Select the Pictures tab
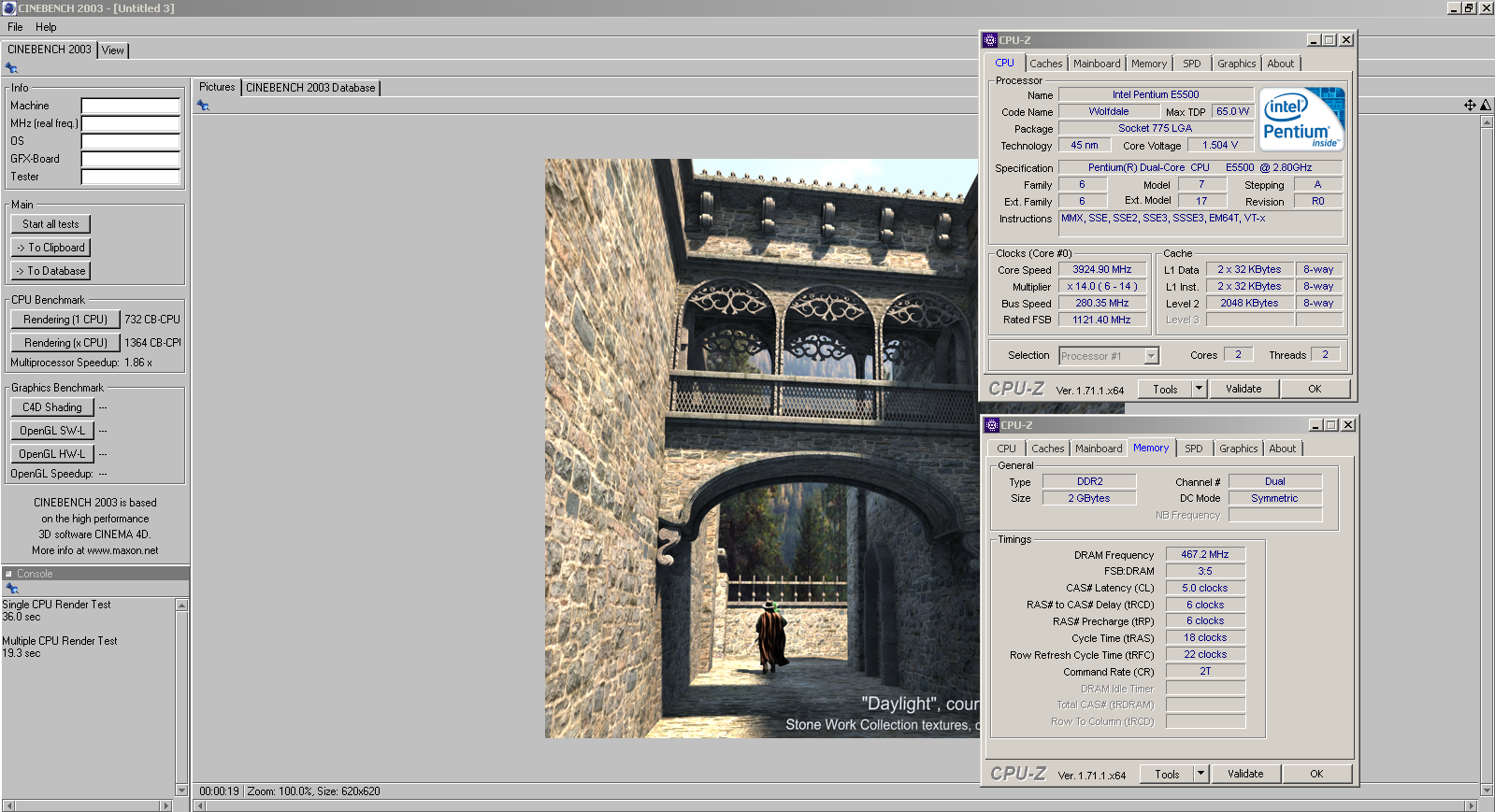Image resolution: width=1495 pixels, height=812 pixels. (217, 87)
